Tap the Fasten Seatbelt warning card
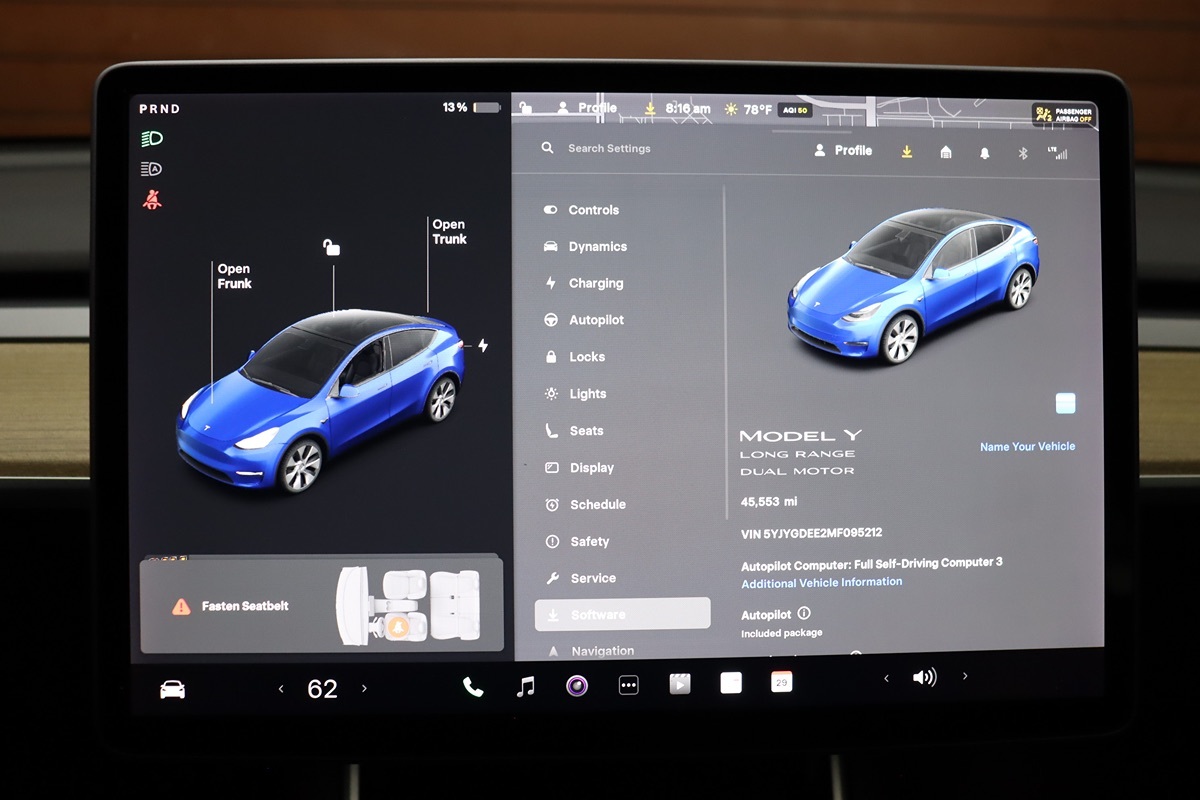This screenshot has width=1200, height=800. pyautogui.click(x=321, y=606)
